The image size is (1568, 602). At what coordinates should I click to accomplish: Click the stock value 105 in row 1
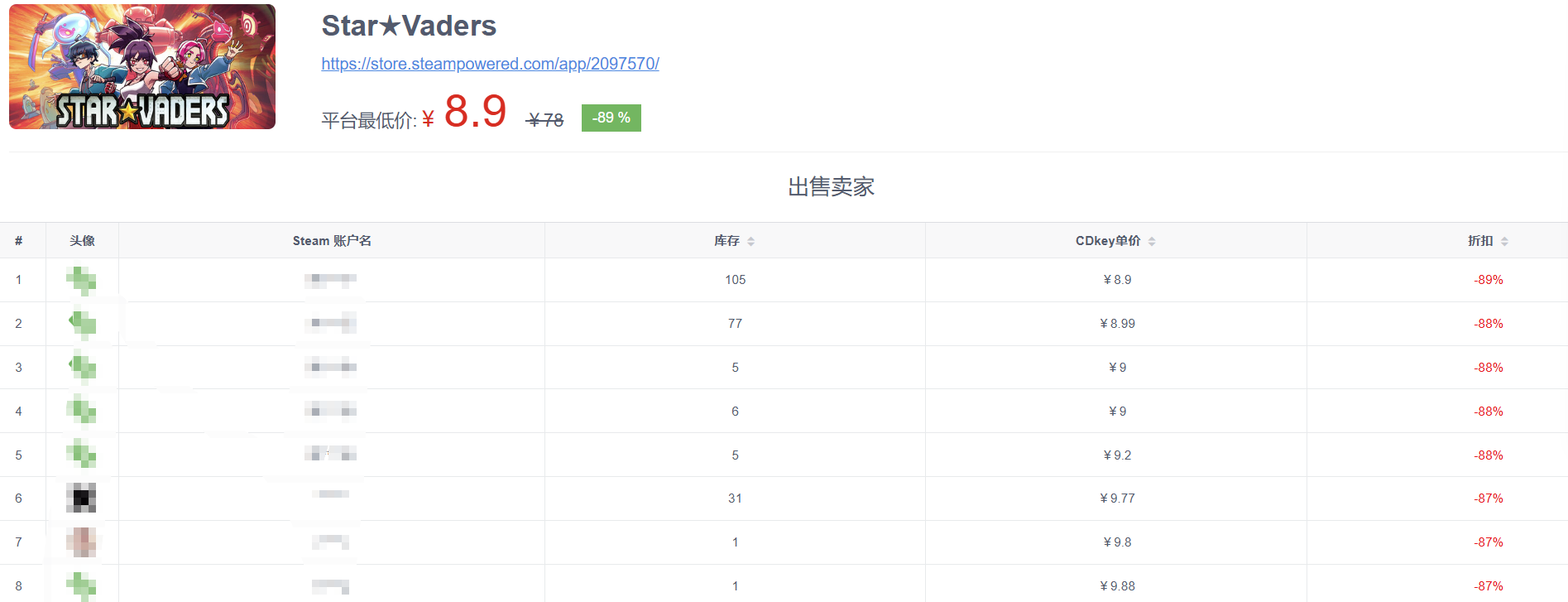pos(735,280)
